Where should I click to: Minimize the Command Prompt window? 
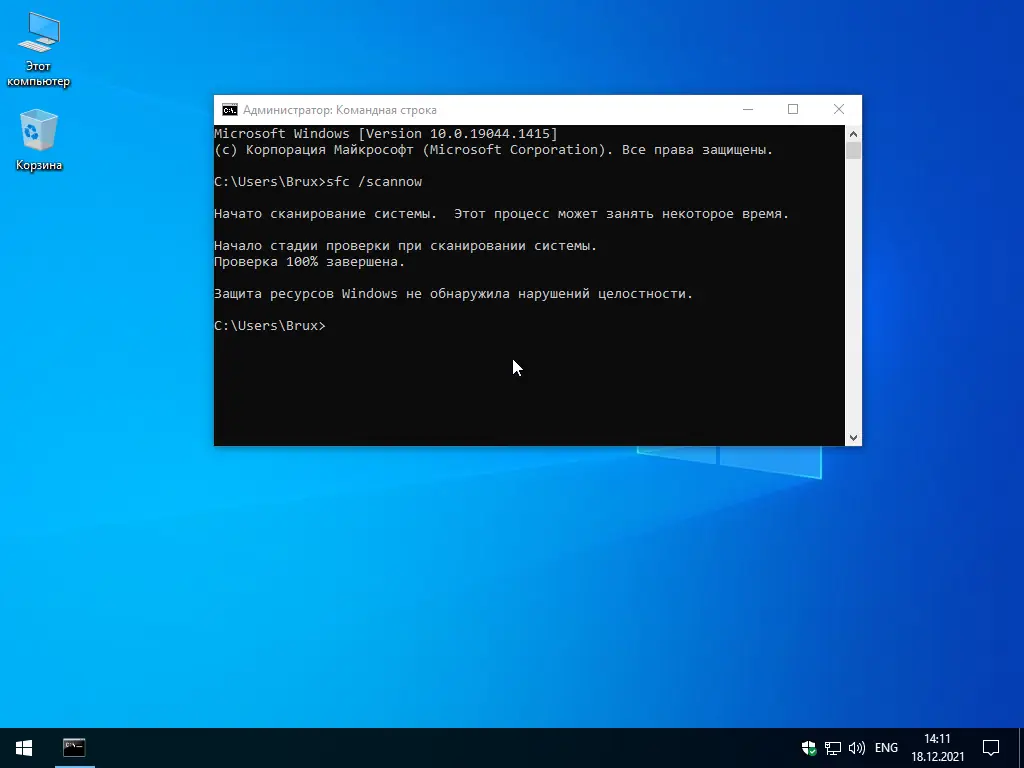tap(748, 109)
